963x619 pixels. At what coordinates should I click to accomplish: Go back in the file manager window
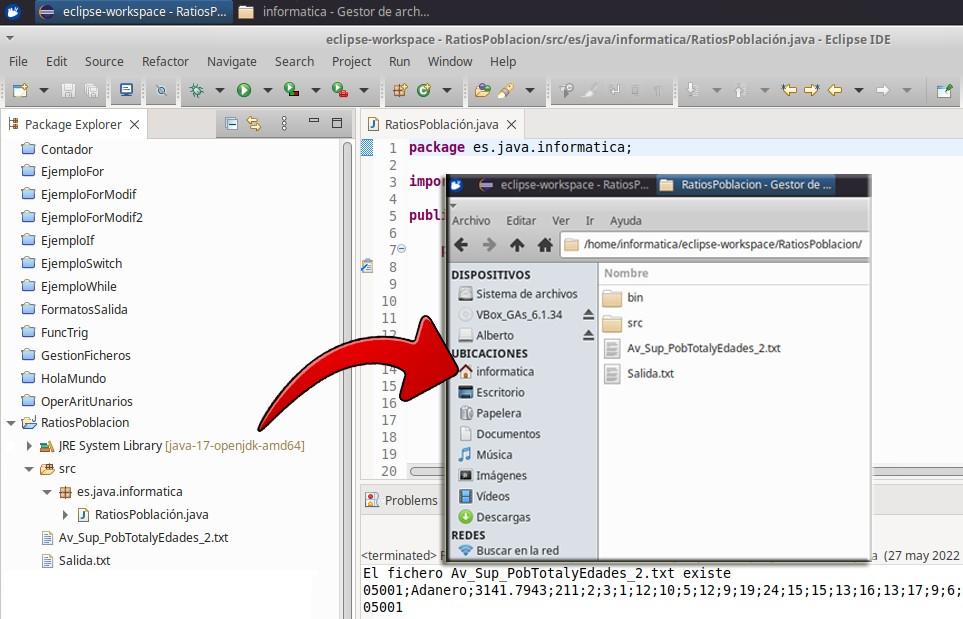tap(461, 245)
